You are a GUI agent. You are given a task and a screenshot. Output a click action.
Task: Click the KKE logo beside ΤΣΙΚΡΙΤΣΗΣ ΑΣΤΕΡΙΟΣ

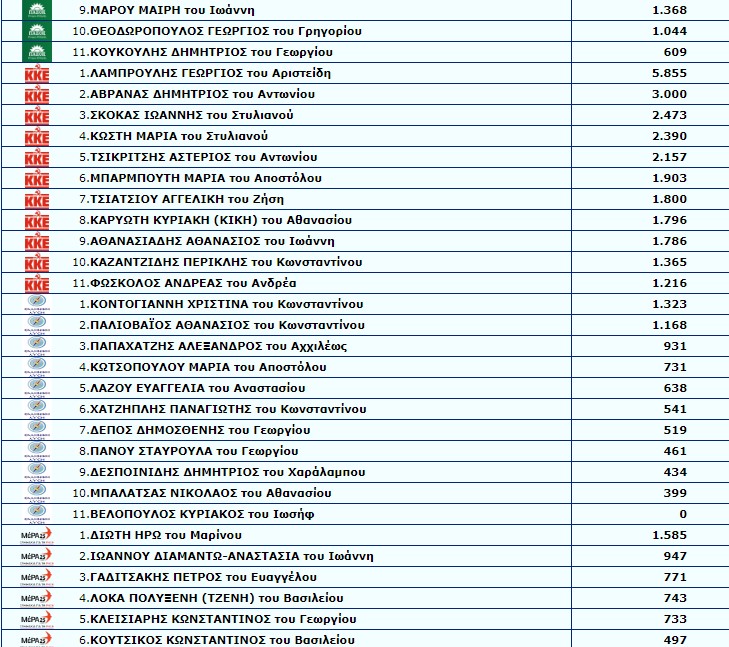click(37, 158)
